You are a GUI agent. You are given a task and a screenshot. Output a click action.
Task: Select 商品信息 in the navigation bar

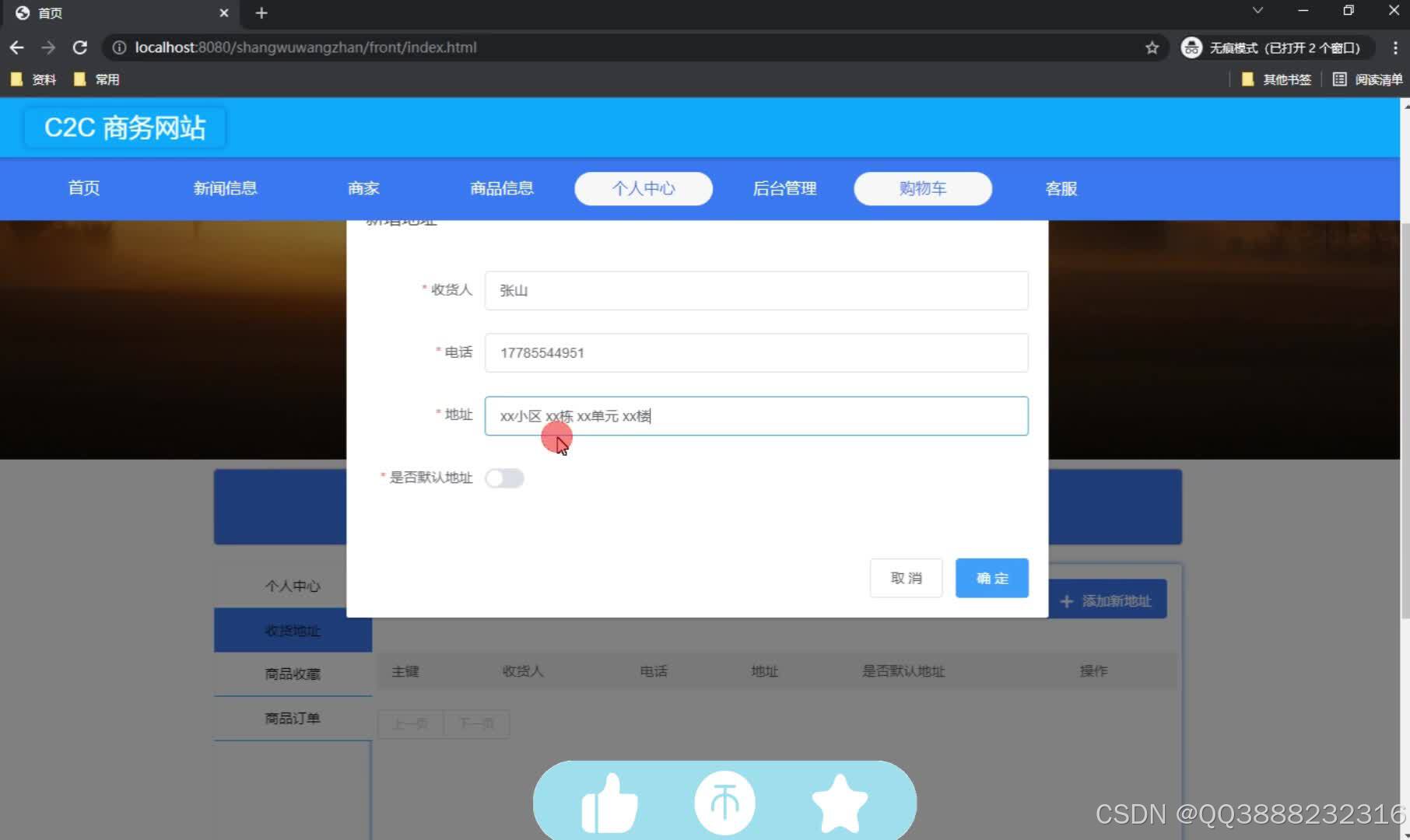coord(502,188)
